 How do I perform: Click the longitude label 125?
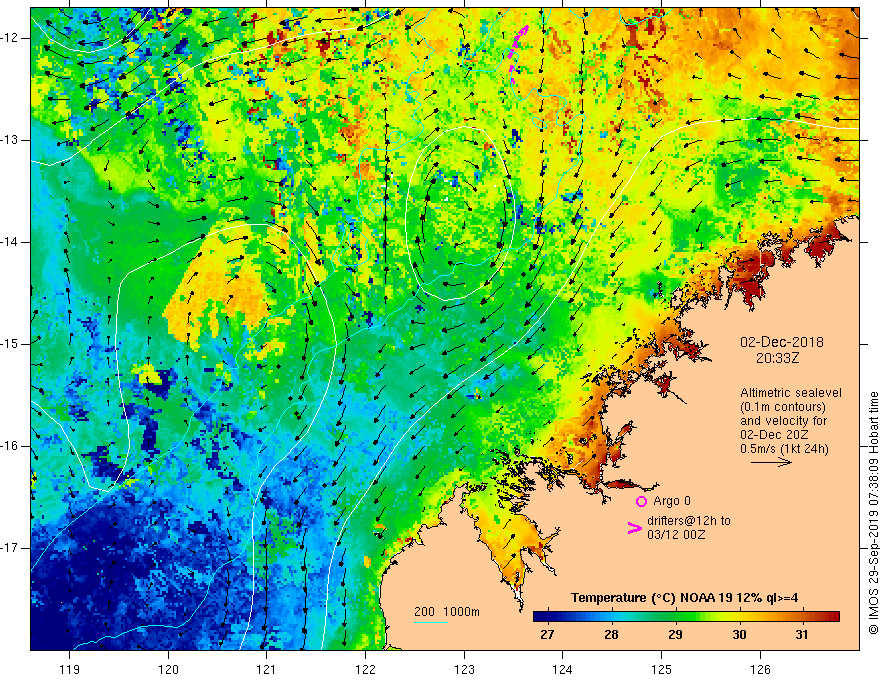coord(662,669)
